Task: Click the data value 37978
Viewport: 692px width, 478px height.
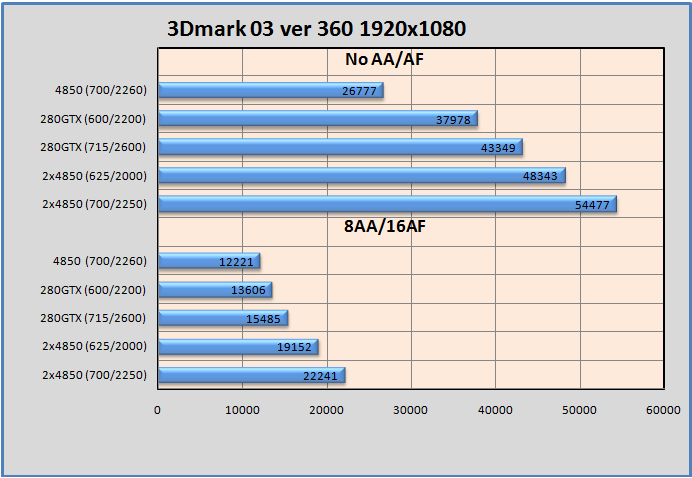Action: 453,120
